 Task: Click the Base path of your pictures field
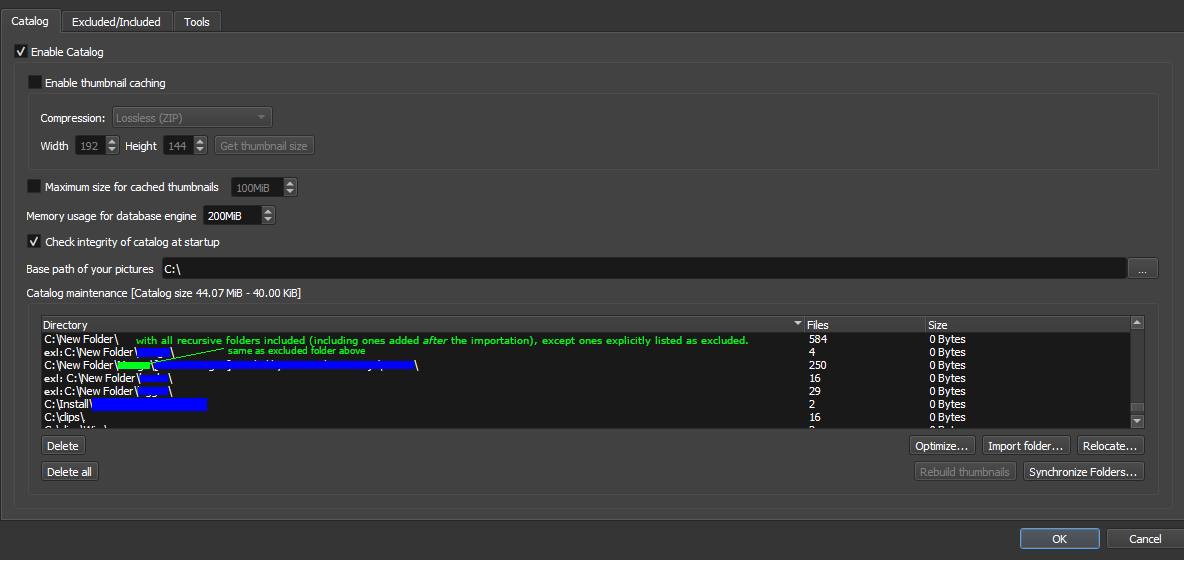tap(643, 268)
